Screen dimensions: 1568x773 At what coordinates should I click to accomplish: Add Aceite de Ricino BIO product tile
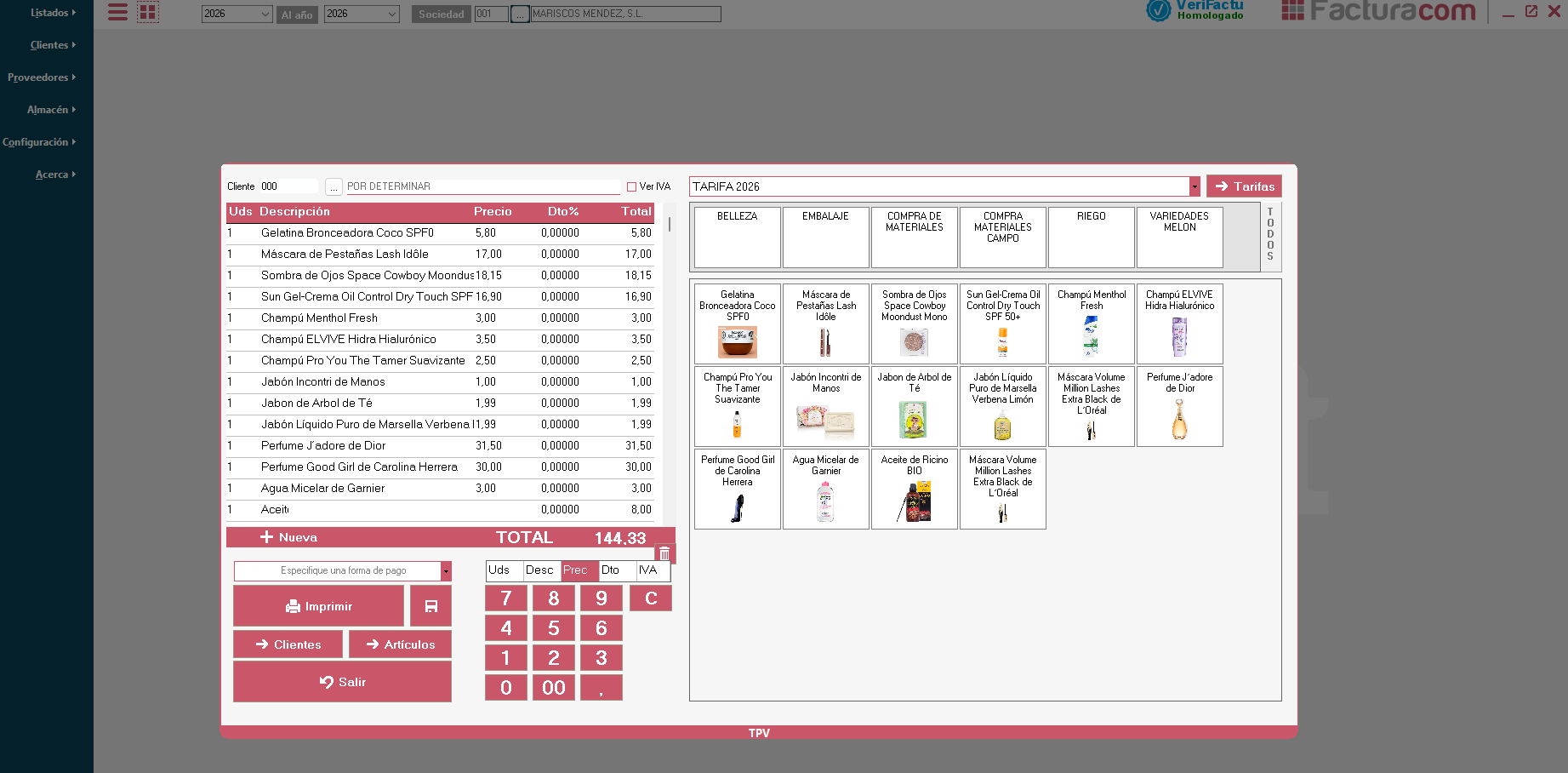[x=915, y=489]
